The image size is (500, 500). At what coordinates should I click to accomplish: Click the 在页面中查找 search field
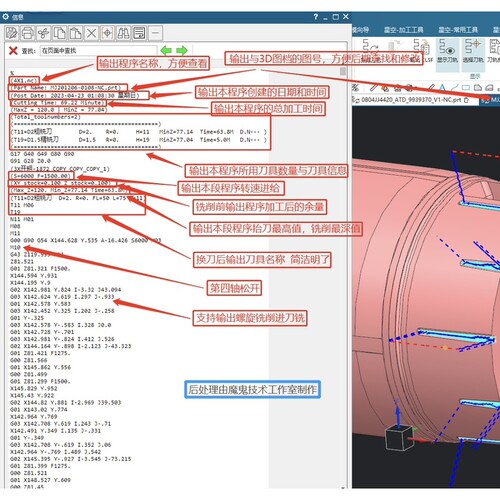[98, 51]
